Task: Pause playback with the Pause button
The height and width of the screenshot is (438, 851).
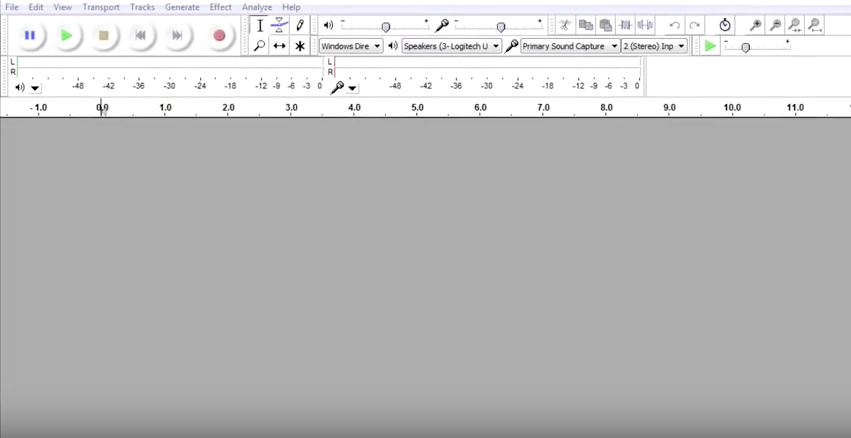Action: pyautogui.click(x=30, y=35)
